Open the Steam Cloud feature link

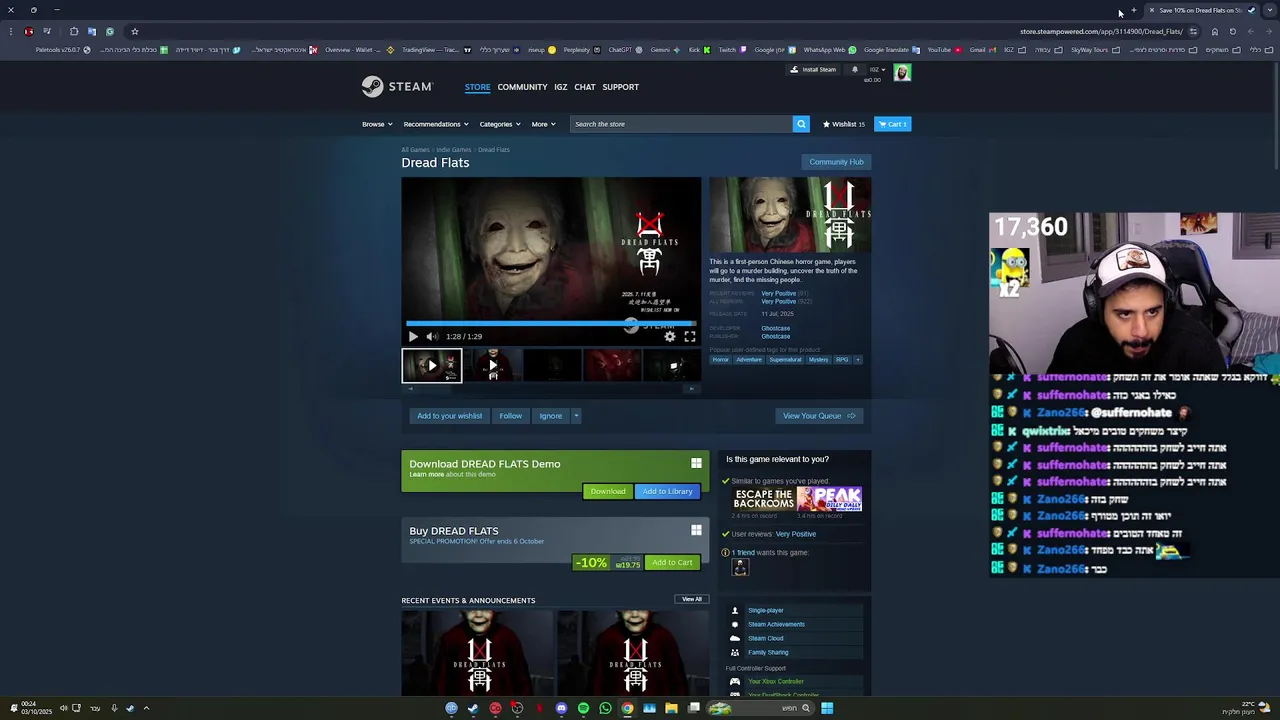tap(766, 638)
